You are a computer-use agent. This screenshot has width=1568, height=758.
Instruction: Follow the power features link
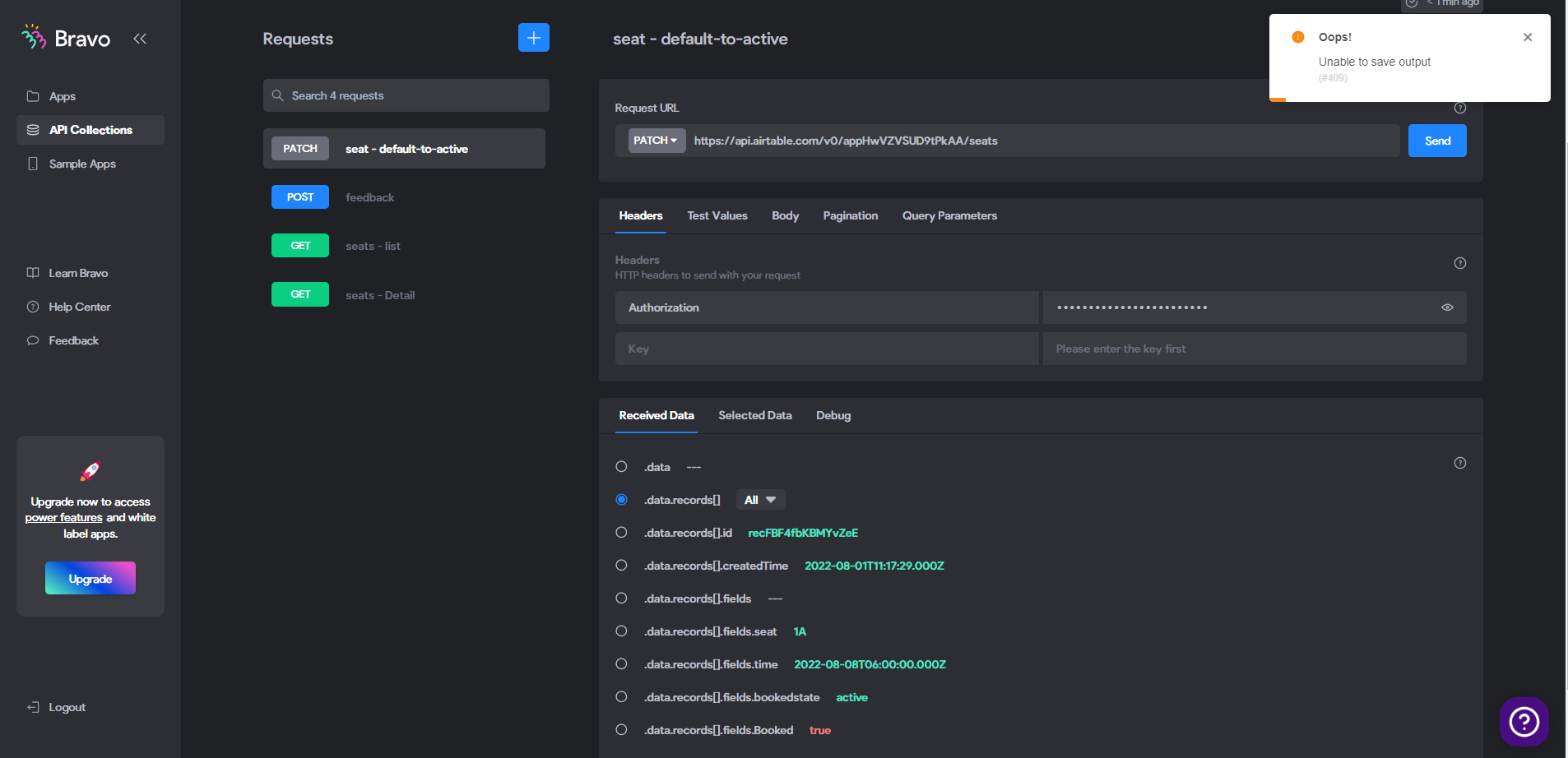tap(63, 518)
